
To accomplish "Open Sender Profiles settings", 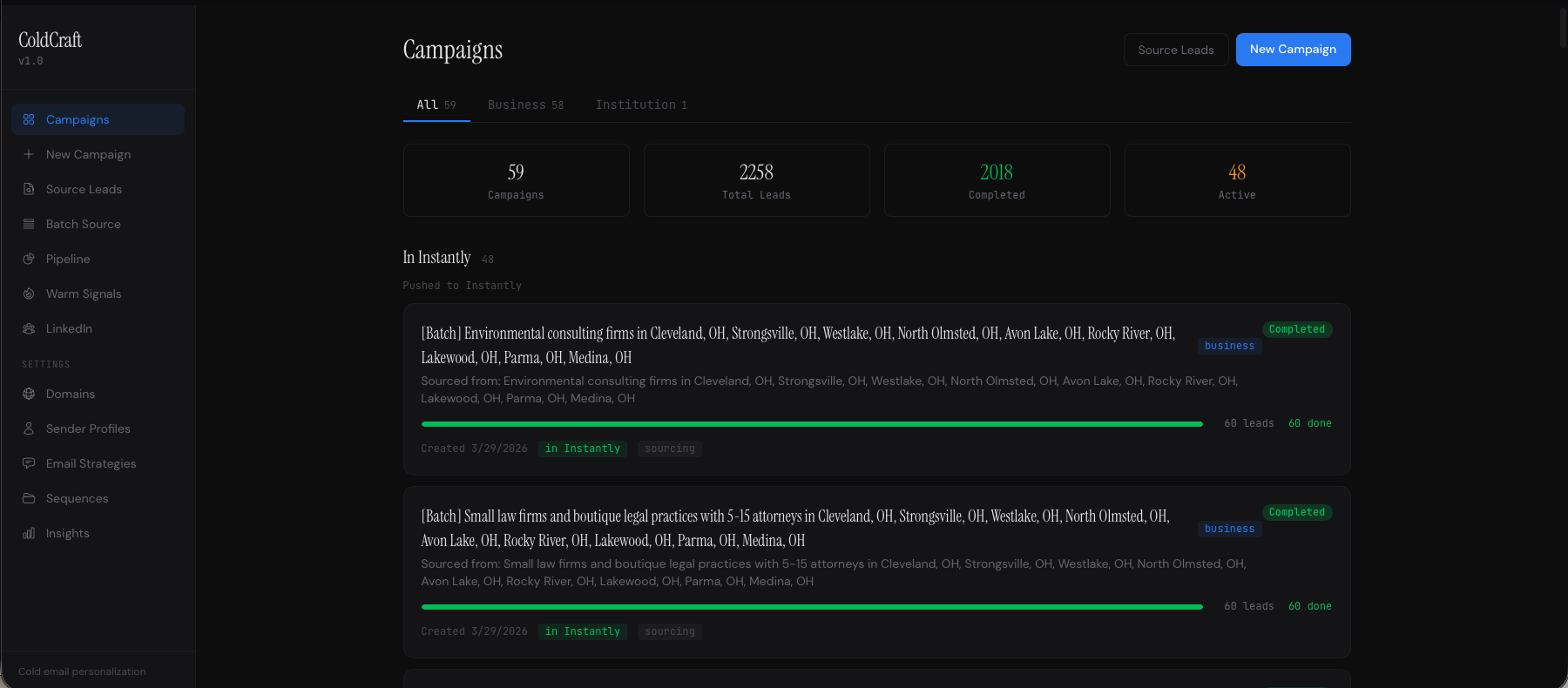I will pos(98,428).
